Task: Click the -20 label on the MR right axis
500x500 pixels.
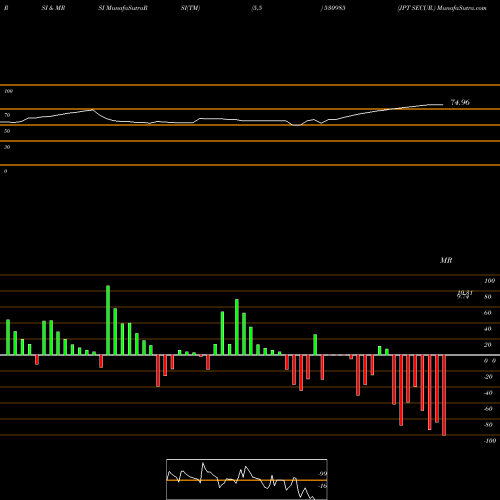Action: (x=488, y=377)
